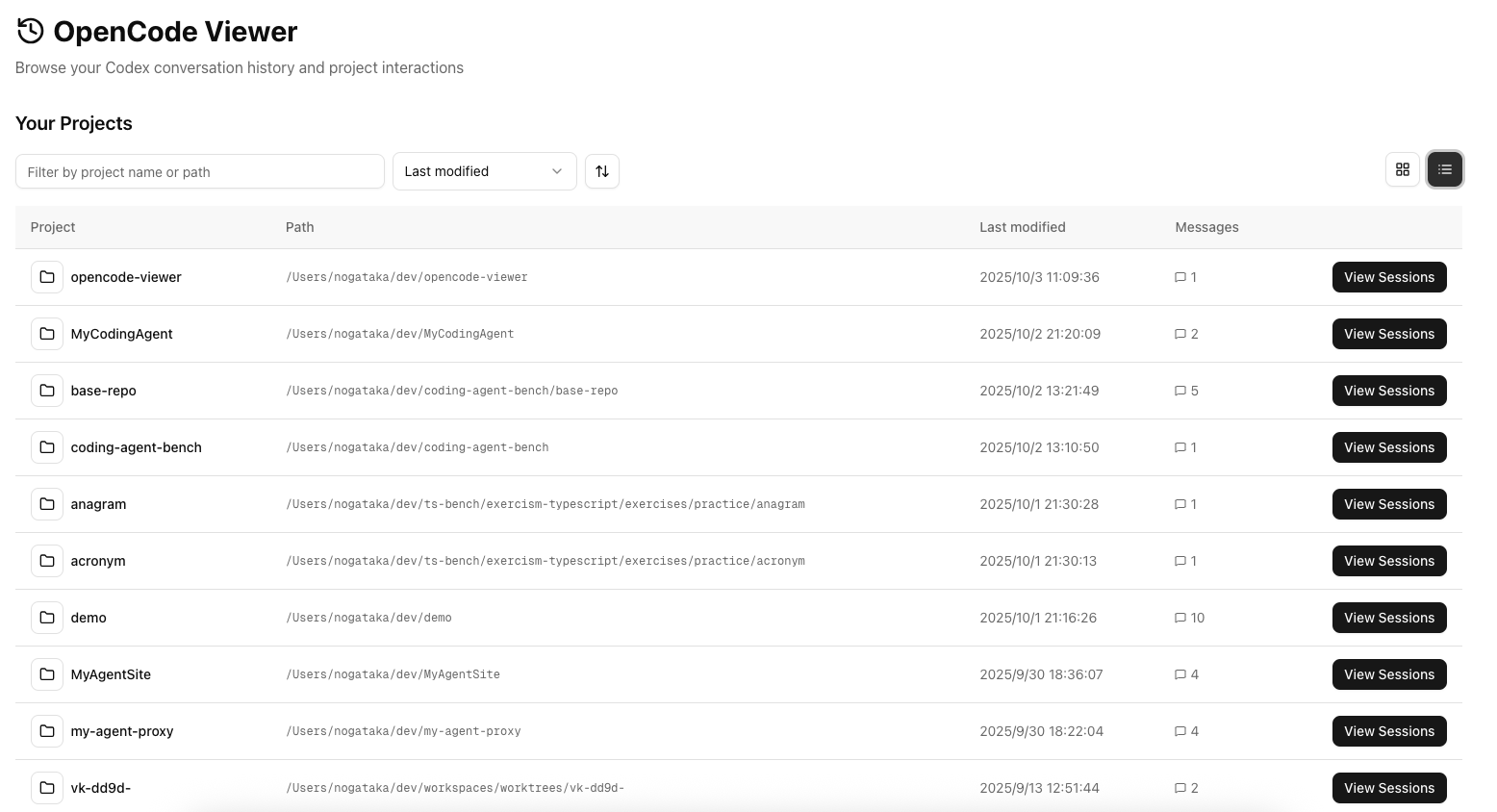The height and width of the screenshot is (812, 1497).
Task: Click message bubble icon for anagram
Action: (1180, 504)
